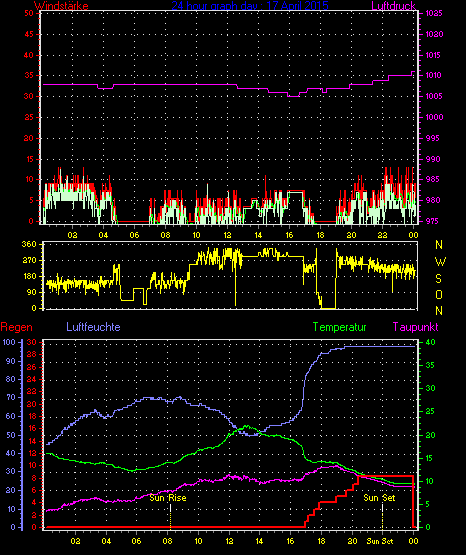The width and height of the screenshot is (466, 555).
Task: Click the '24 hour graph day : 17 April 2015' title
Action: tap(250, 6)
